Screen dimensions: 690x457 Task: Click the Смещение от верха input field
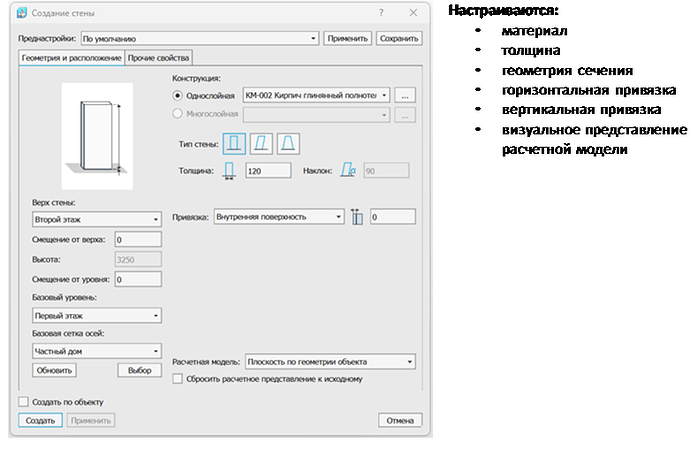point(138,239)
